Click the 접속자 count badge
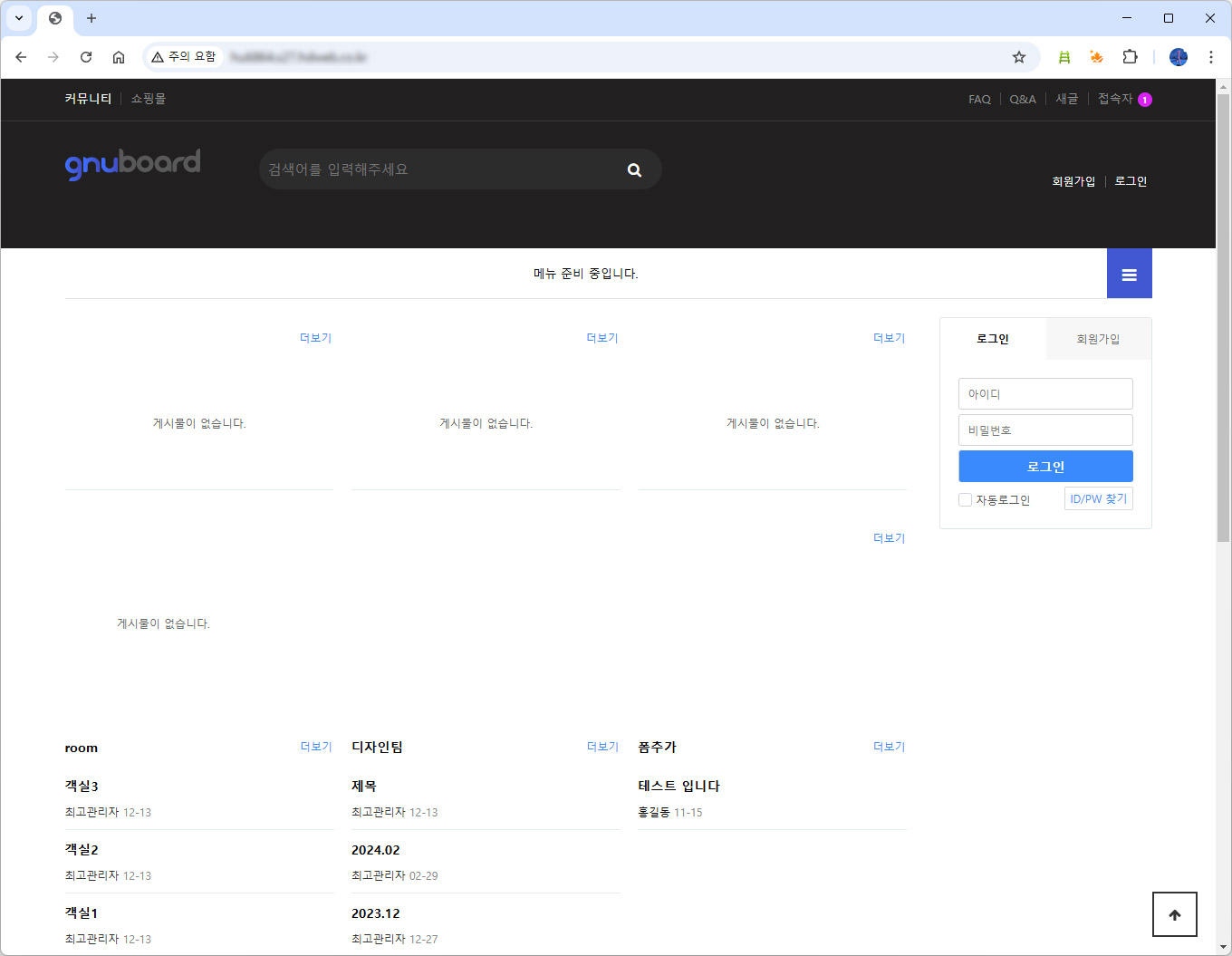1232x956 pixels. click(1145, 100)
